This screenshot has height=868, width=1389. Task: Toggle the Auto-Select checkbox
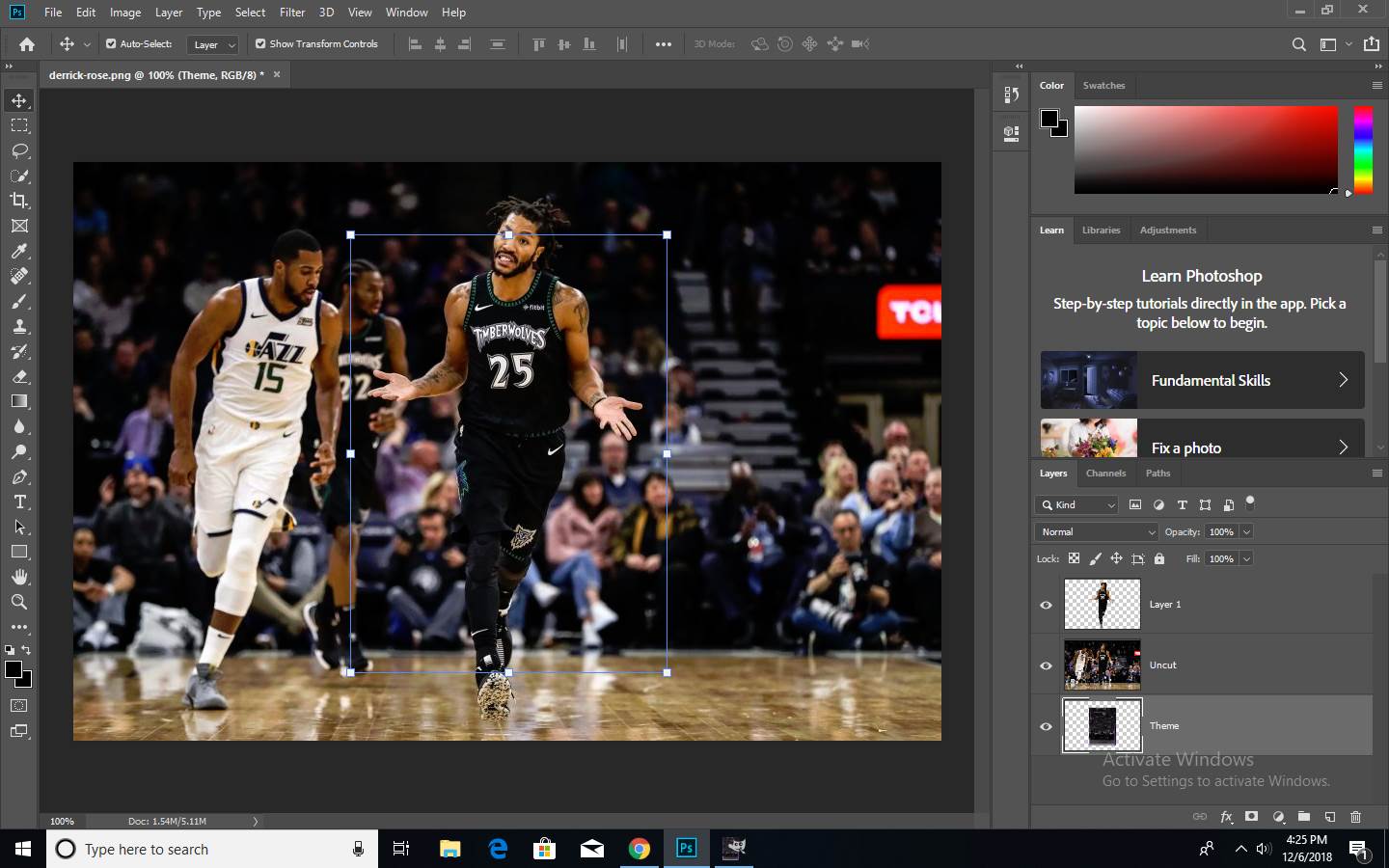point(111,43)
